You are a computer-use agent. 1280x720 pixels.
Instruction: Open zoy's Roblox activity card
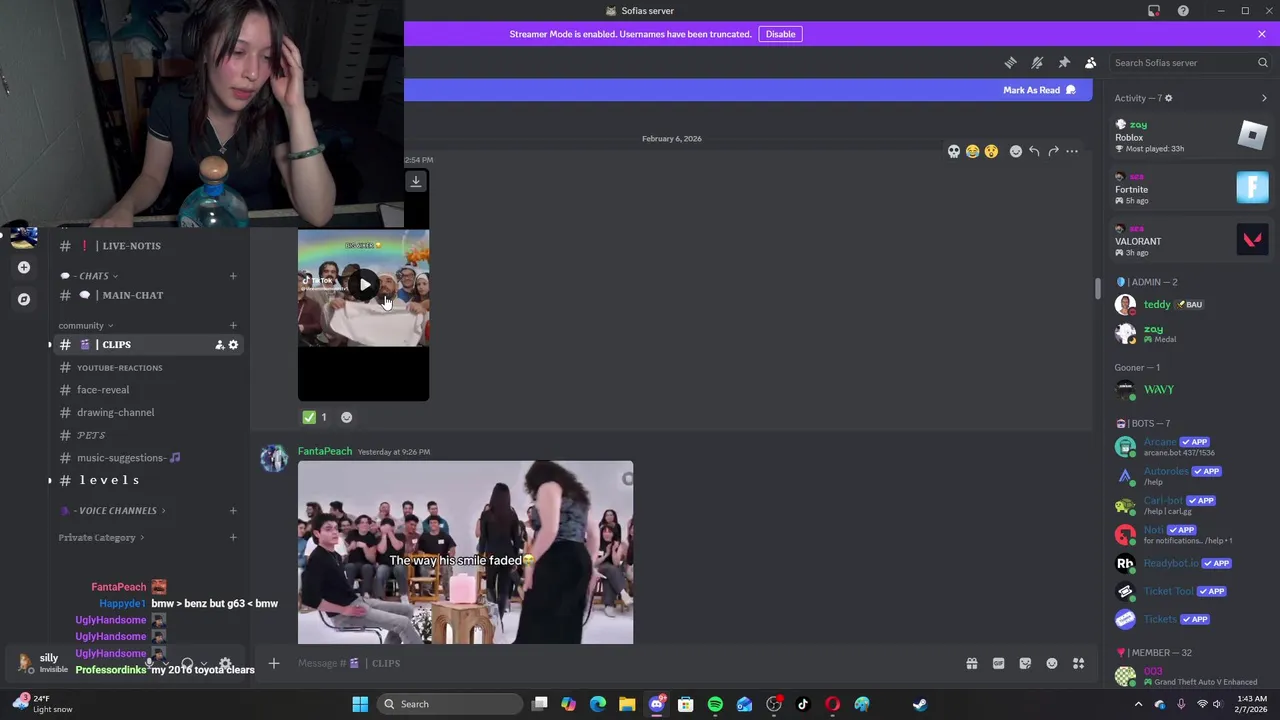coord(1191,136)
